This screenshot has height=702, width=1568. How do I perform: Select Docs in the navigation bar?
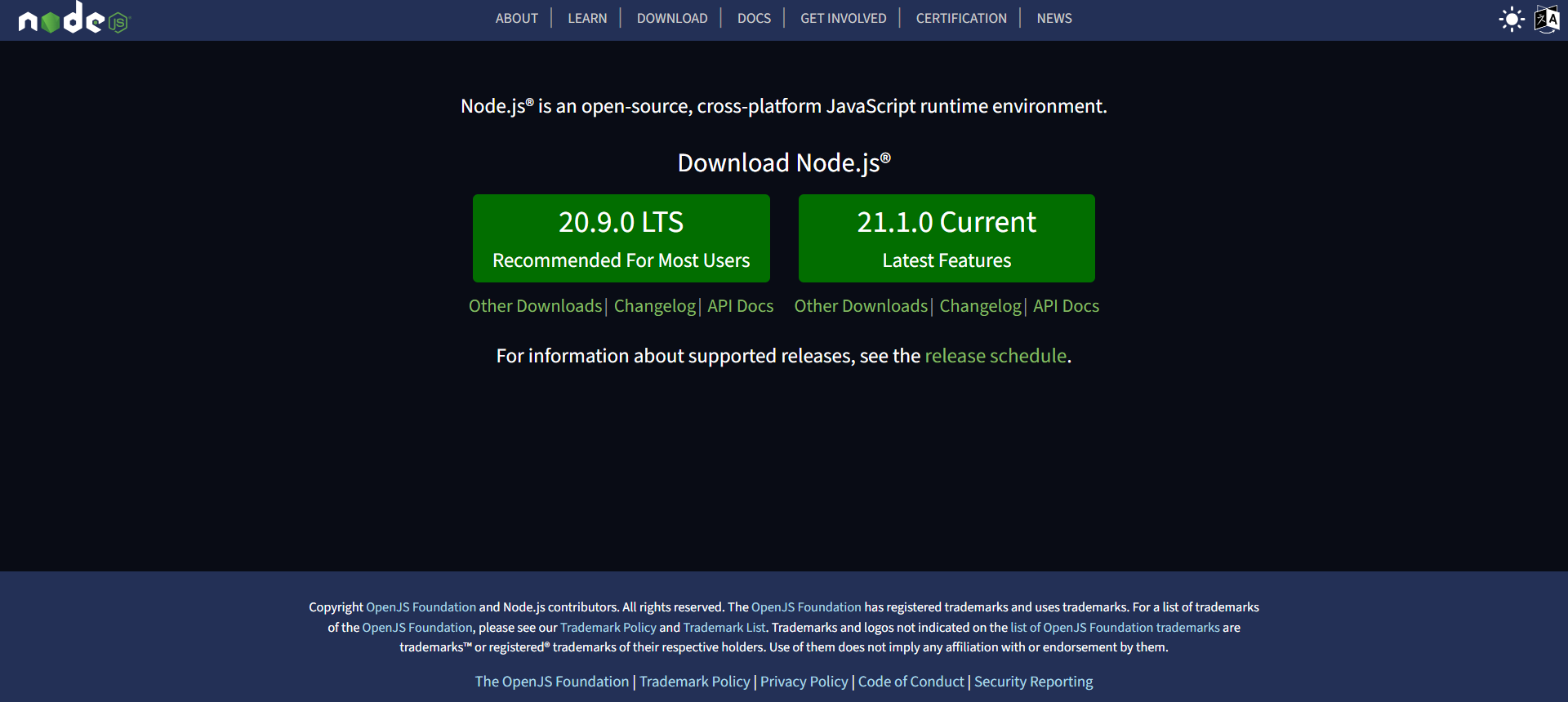(754, 18)
